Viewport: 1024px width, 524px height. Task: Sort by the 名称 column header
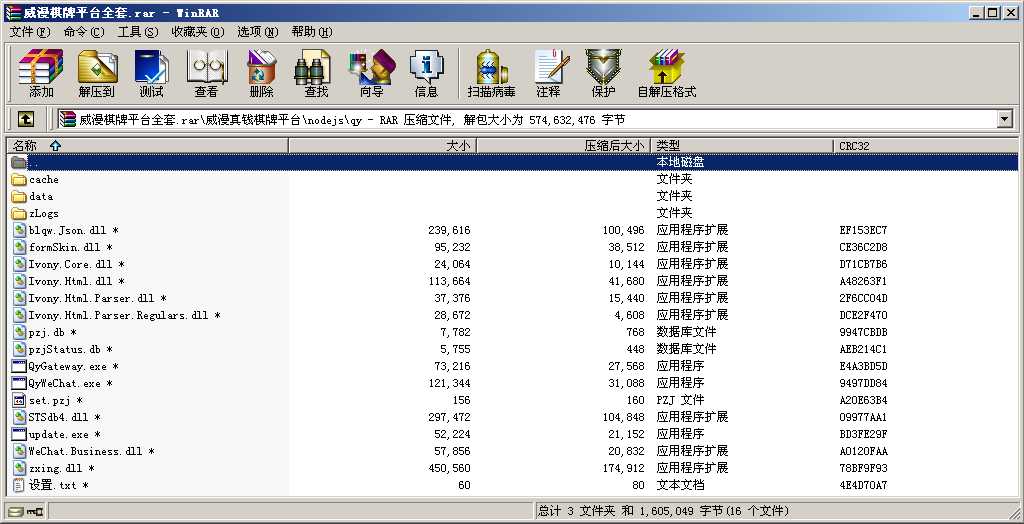tap(147, 146)
